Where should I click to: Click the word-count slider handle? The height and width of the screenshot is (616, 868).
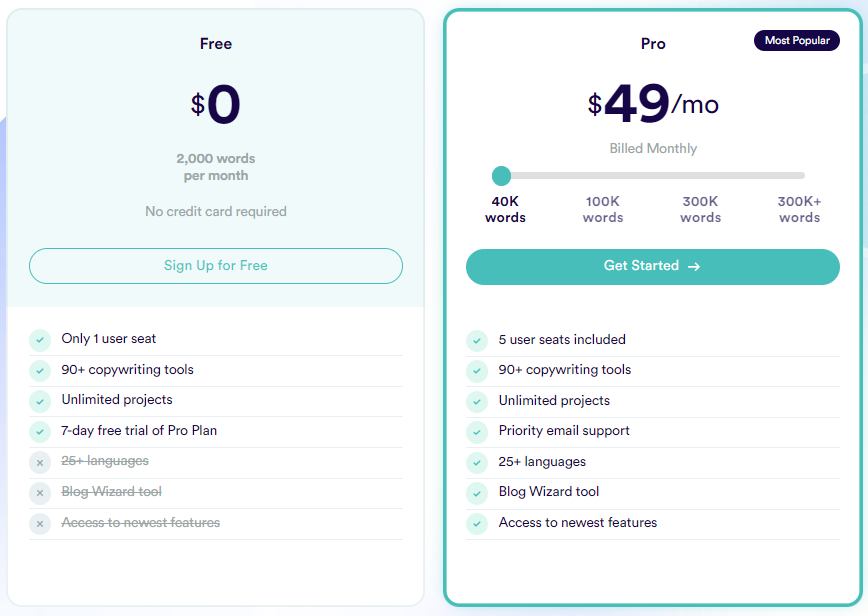coord(502,176)
